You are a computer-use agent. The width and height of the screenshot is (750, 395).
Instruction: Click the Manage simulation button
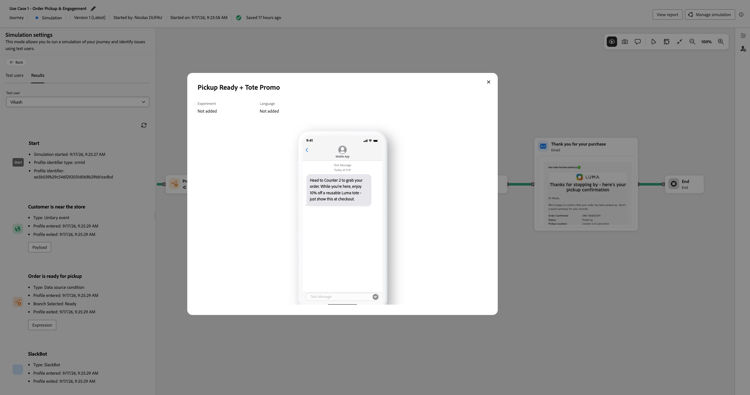coord(710,14)
